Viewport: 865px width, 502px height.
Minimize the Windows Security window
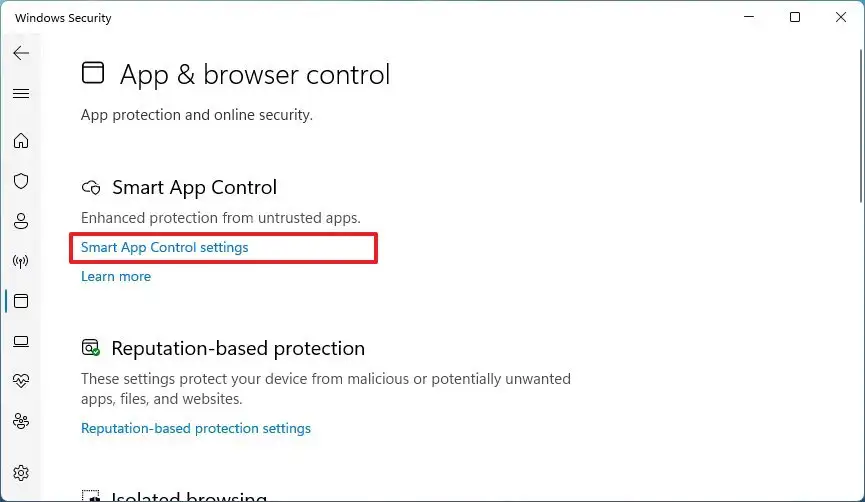(x=748, y=17)
